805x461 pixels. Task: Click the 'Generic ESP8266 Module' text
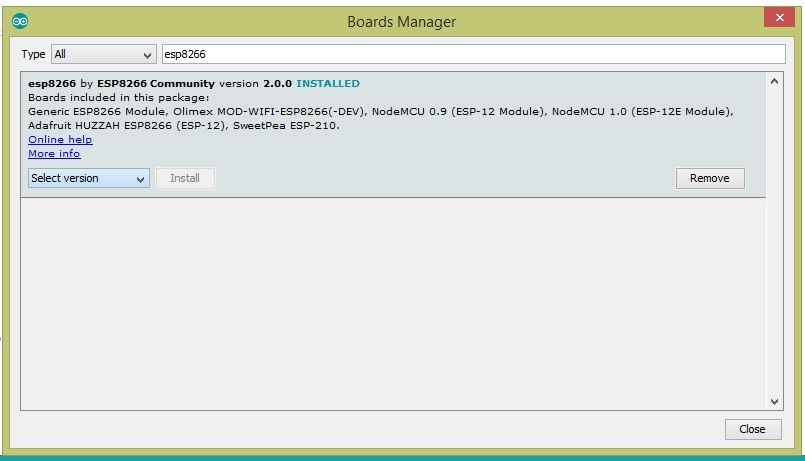tap(97, 111)
